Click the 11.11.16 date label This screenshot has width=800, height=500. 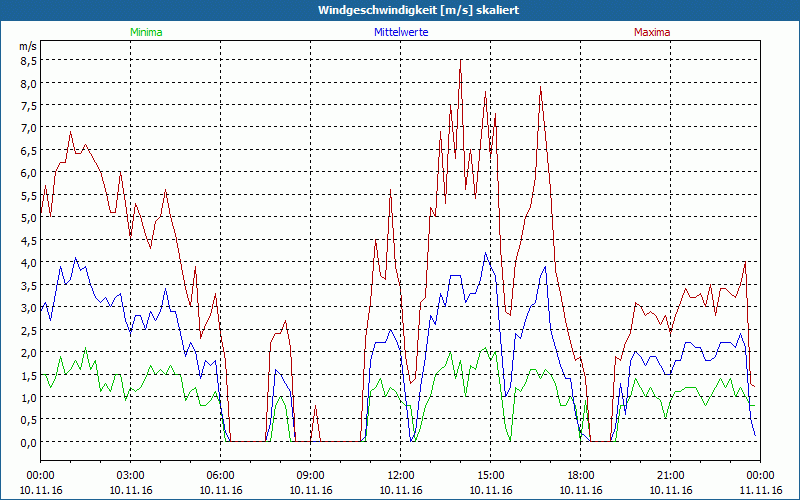tap(760, 490)
